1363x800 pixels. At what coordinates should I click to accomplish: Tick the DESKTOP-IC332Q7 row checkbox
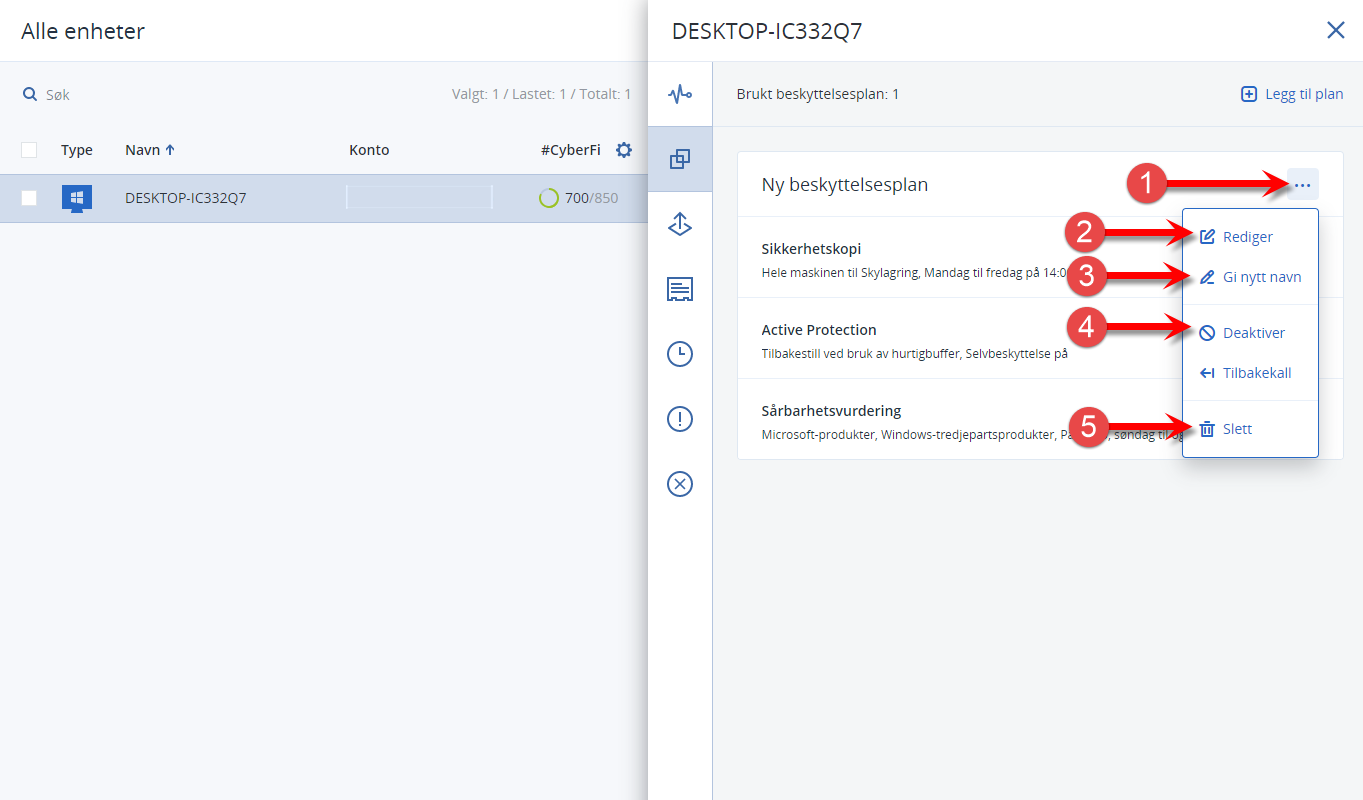tap(29, 198)
